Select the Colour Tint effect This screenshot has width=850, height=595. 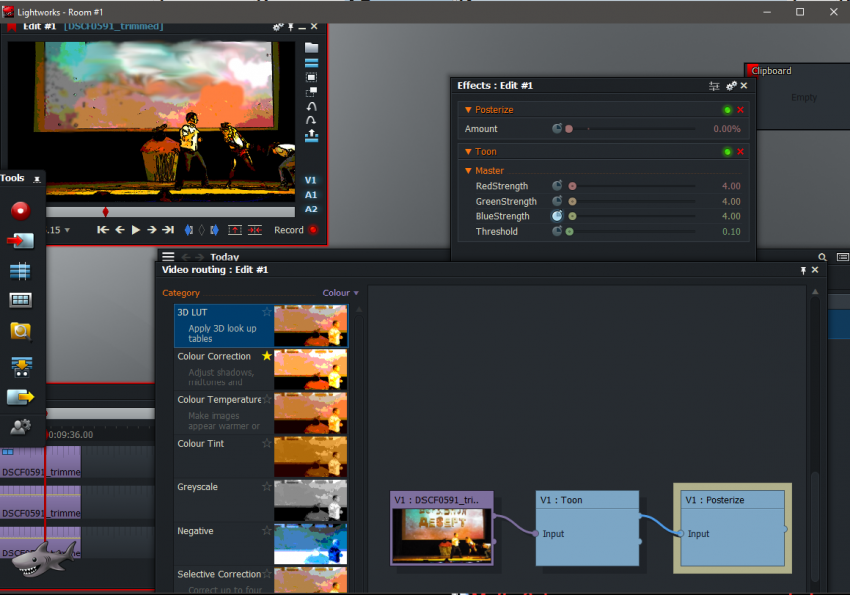click(261, 456)
